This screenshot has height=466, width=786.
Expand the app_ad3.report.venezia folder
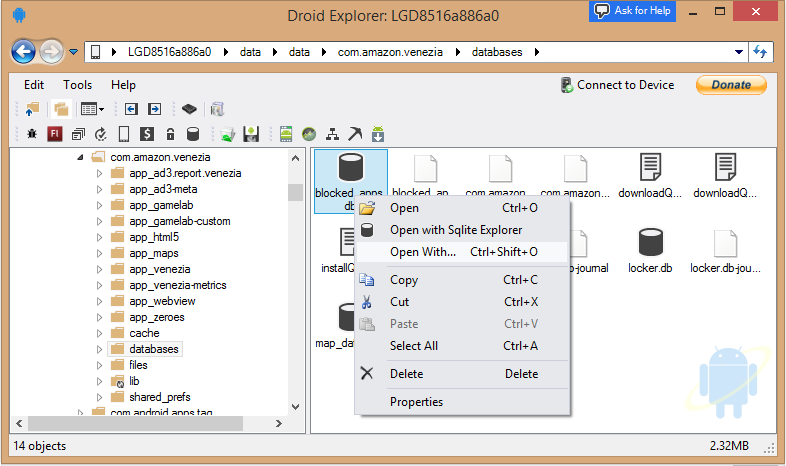tap(99, 173)
